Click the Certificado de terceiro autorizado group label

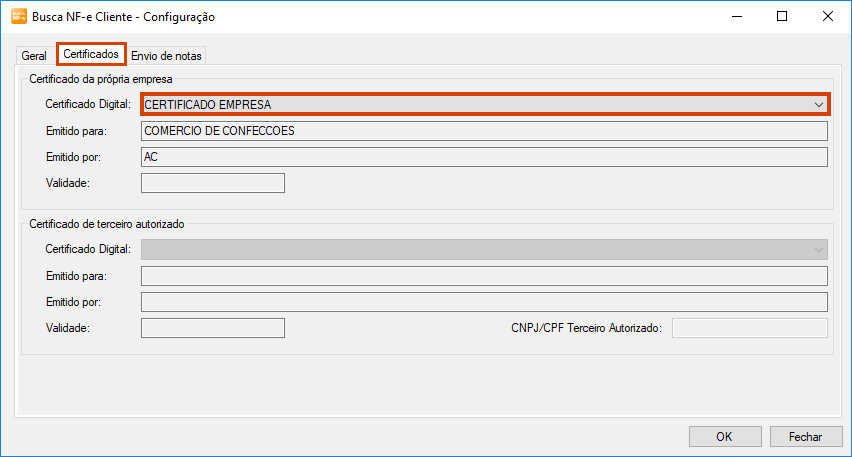pos(107,224)
